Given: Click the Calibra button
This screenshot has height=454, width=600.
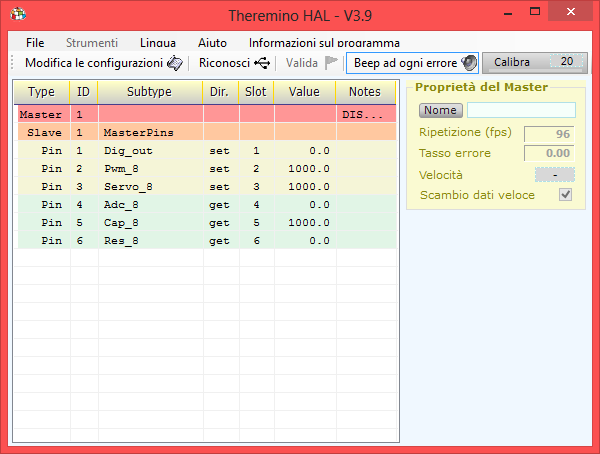Looking at the screenshot, I should tap(512, 62).
